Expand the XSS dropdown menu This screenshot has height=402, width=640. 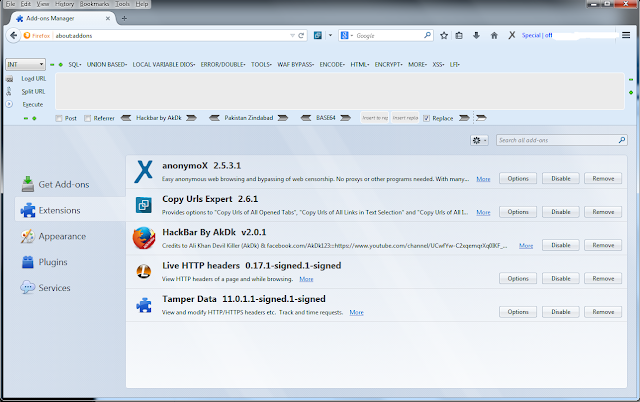click(x=438, y=64)
